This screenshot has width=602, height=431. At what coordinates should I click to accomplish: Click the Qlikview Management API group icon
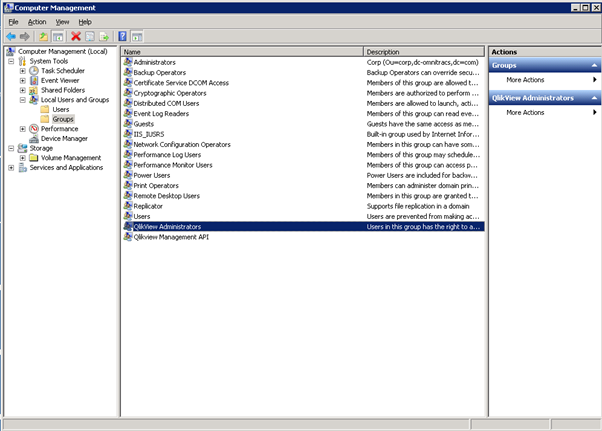point(128,237)
